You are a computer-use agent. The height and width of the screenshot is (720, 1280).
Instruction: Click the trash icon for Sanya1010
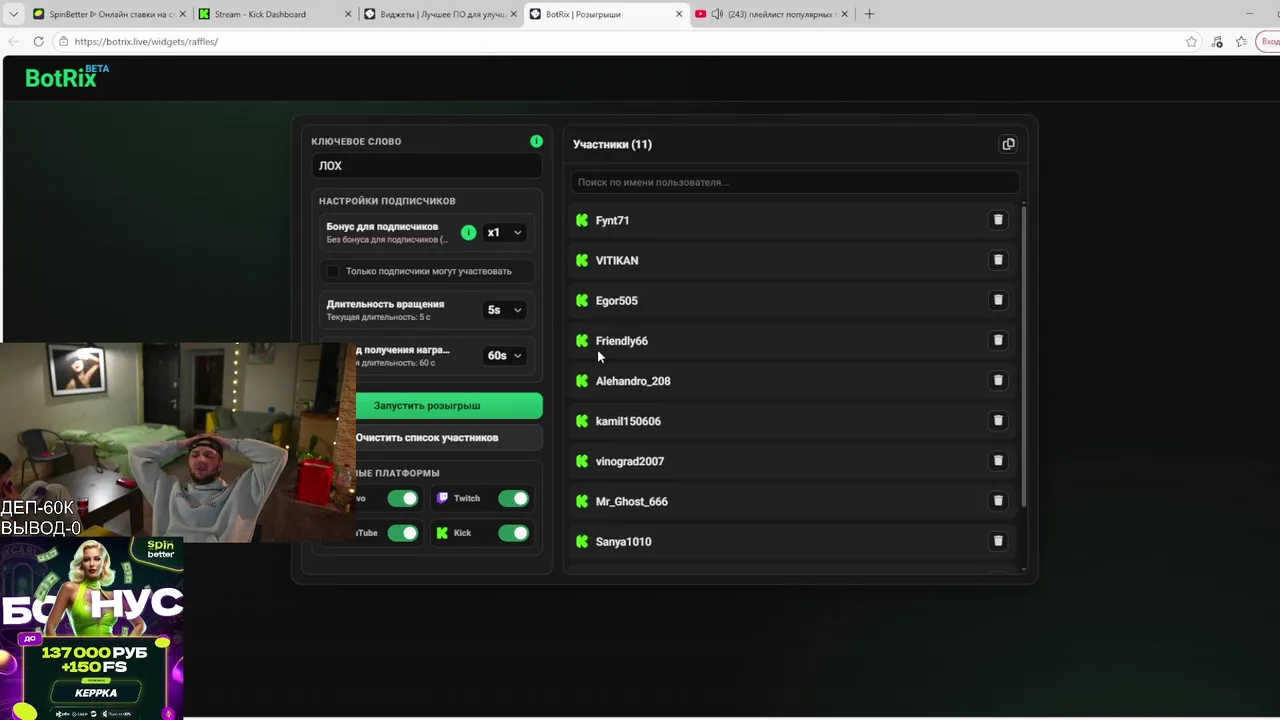click(998, 541)
